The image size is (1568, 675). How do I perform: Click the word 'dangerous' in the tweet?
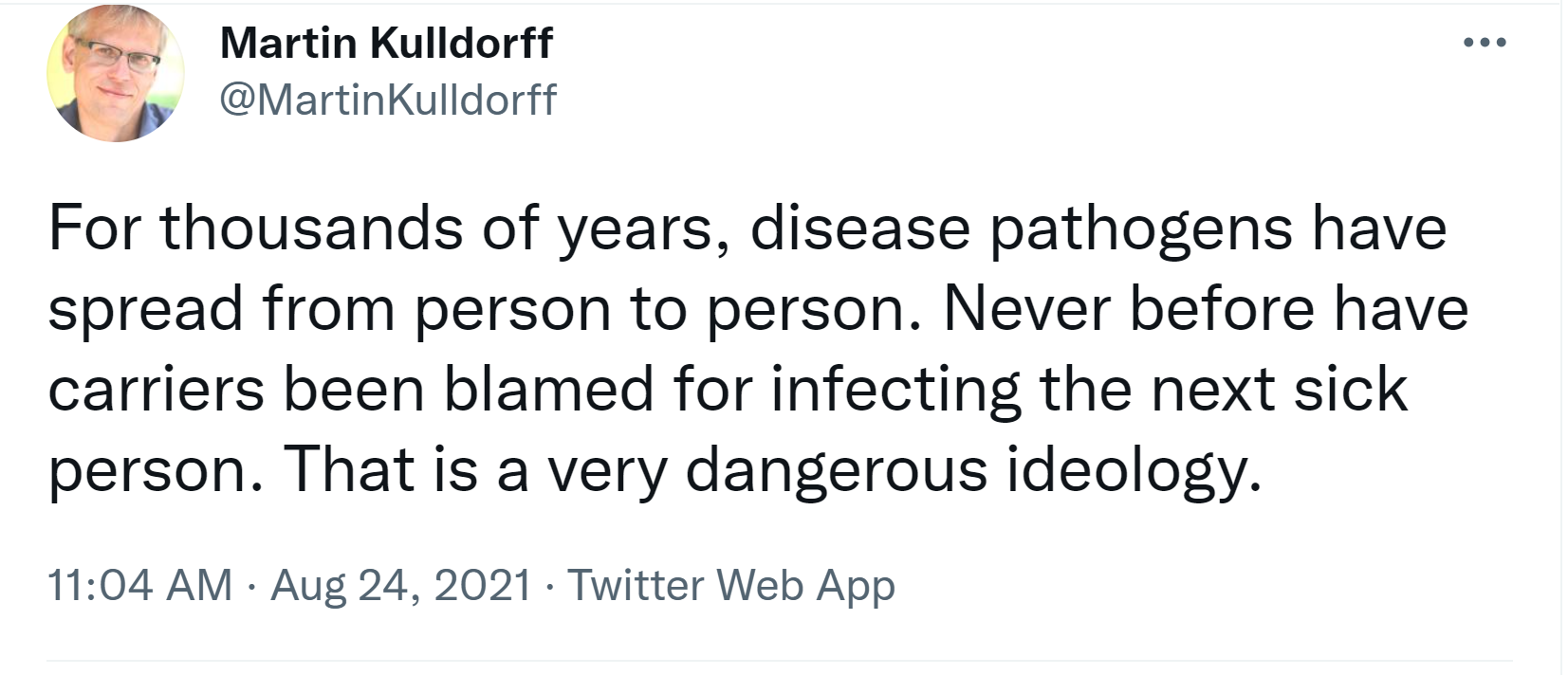(x=836, y=471)
